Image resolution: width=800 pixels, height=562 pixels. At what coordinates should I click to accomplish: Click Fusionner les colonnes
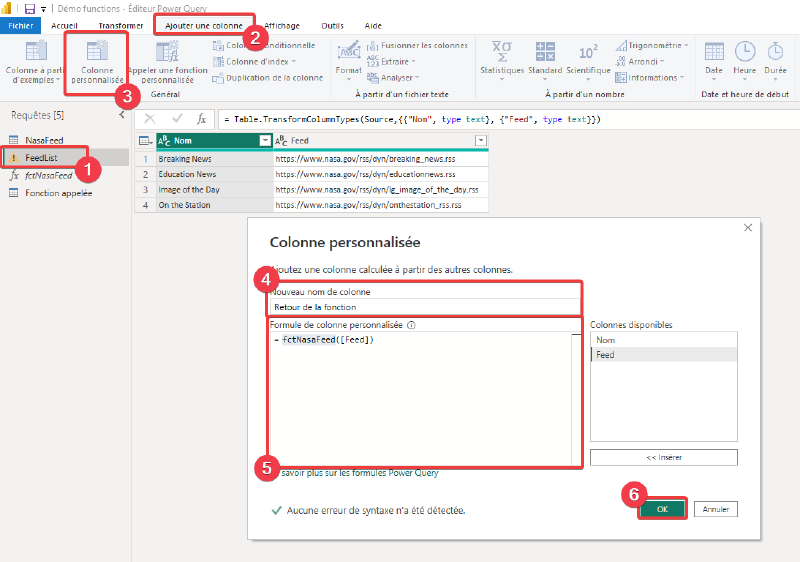pos(417,45)
